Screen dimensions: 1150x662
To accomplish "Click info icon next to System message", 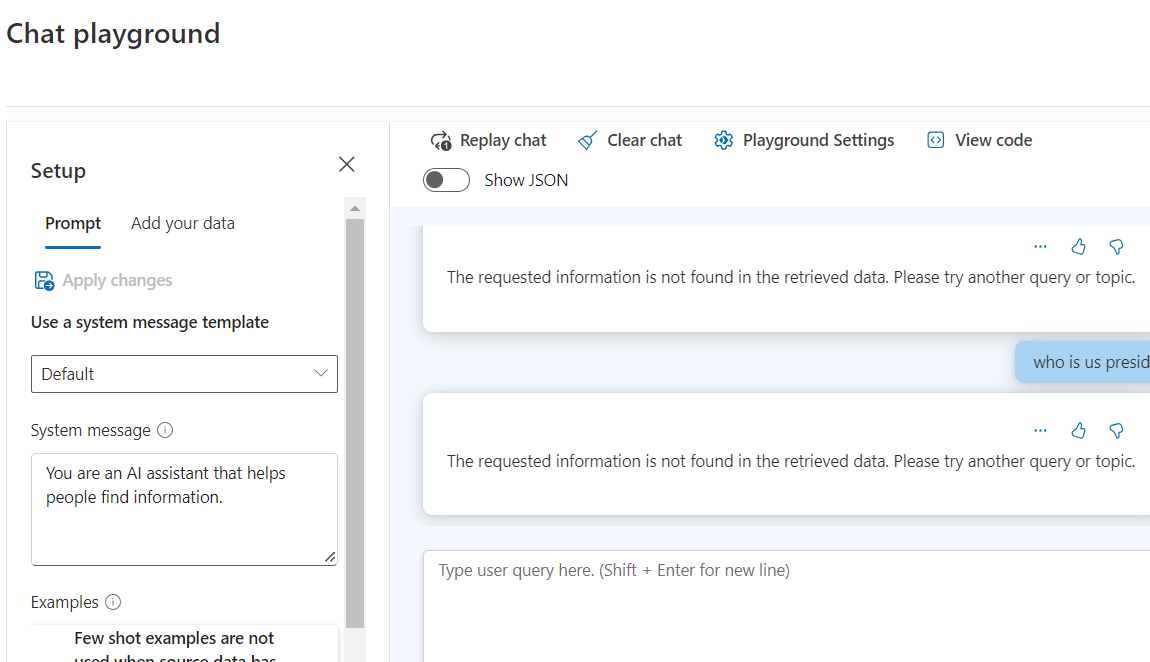I will 165,430.
